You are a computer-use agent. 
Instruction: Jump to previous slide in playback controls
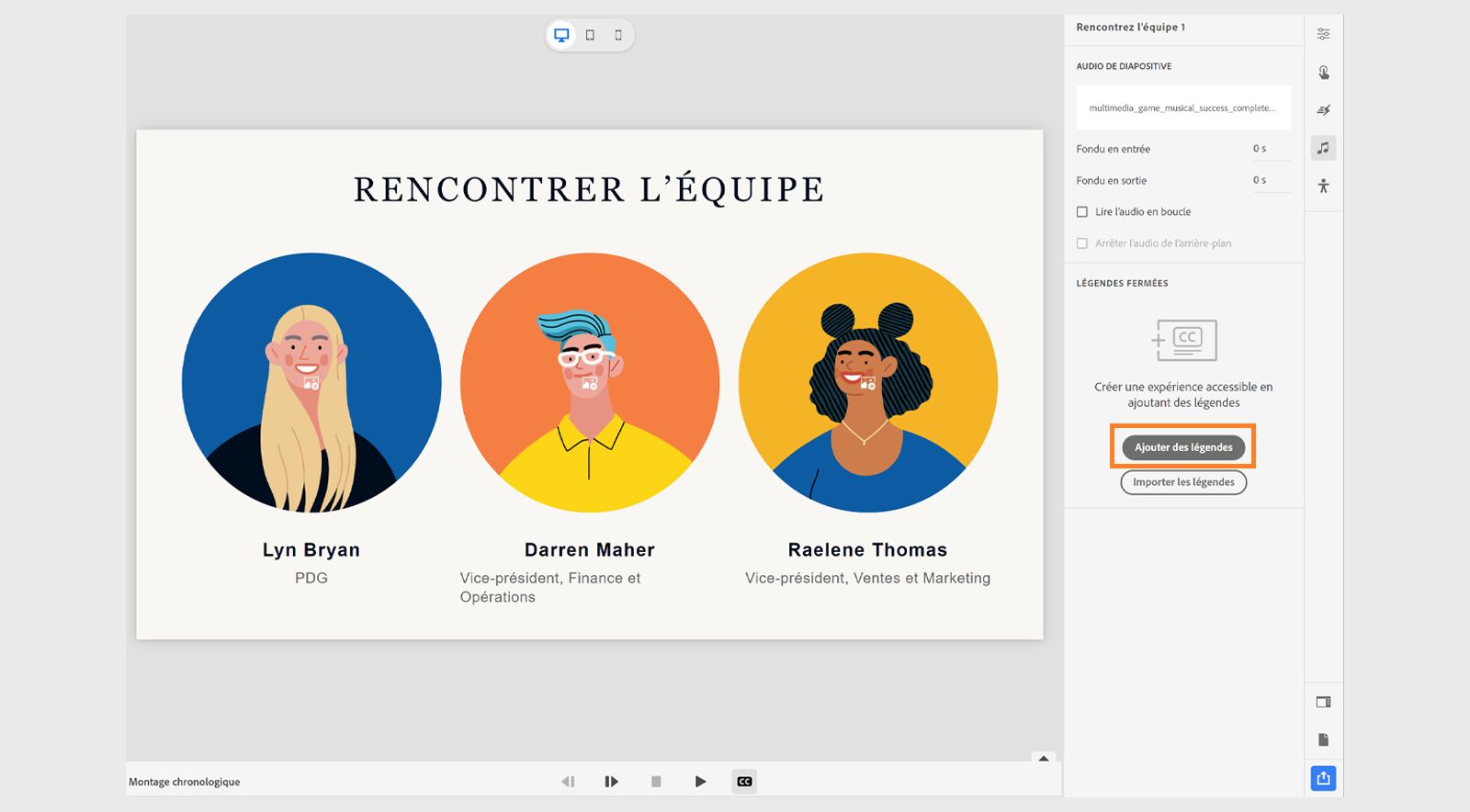coord(568,782)
